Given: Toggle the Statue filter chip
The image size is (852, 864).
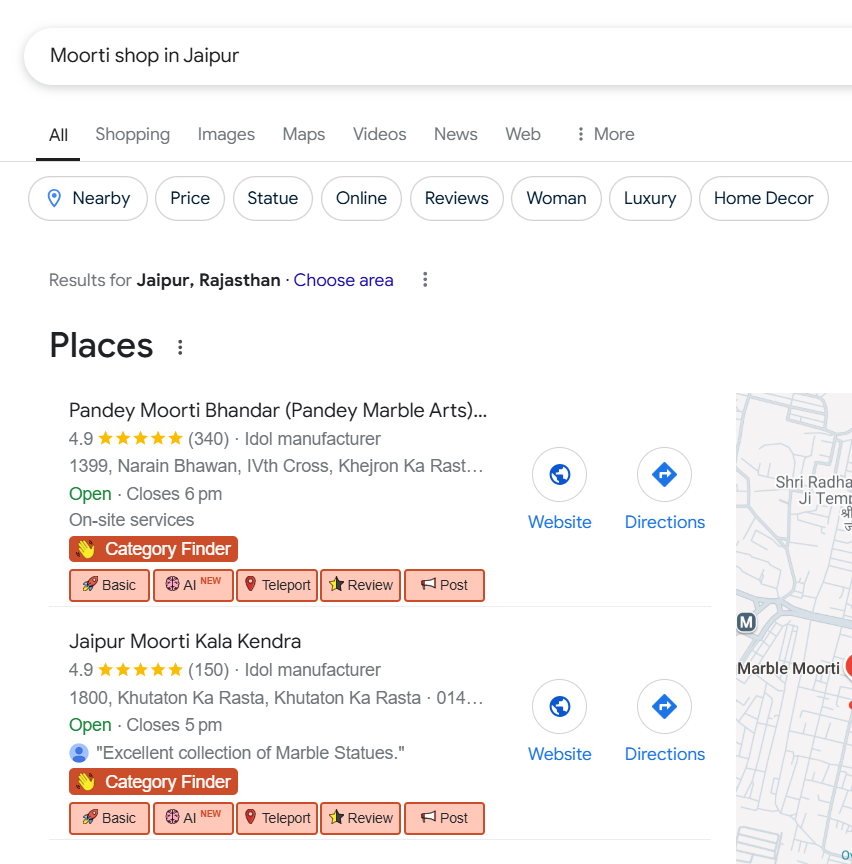Looking at the screenshot, I should tap(272, 198).
